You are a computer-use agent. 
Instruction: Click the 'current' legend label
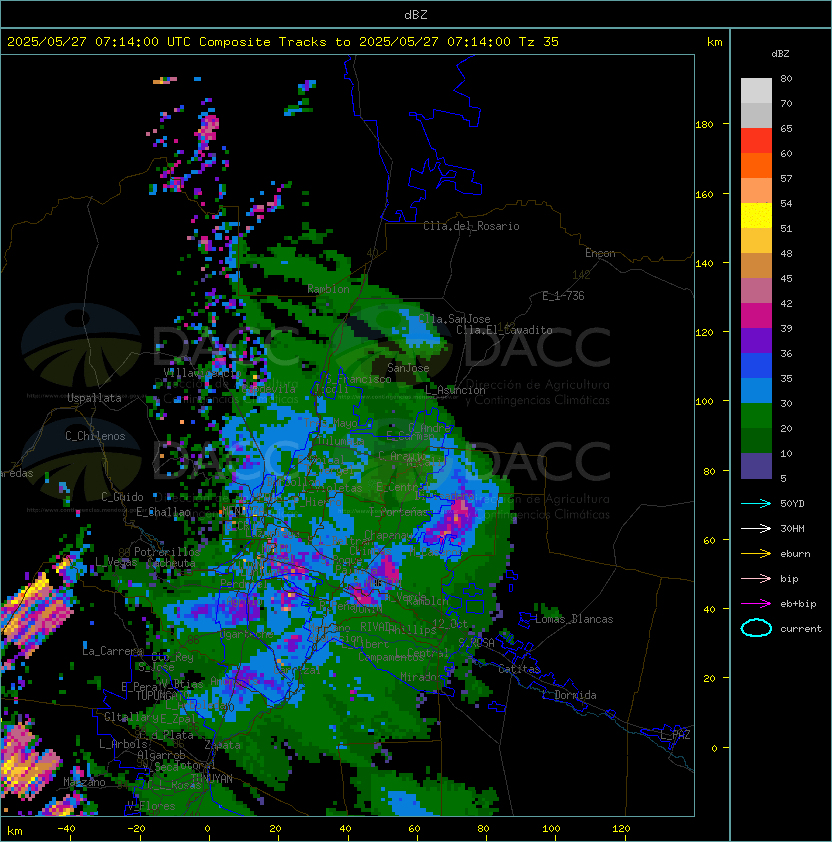pos(801,629)
